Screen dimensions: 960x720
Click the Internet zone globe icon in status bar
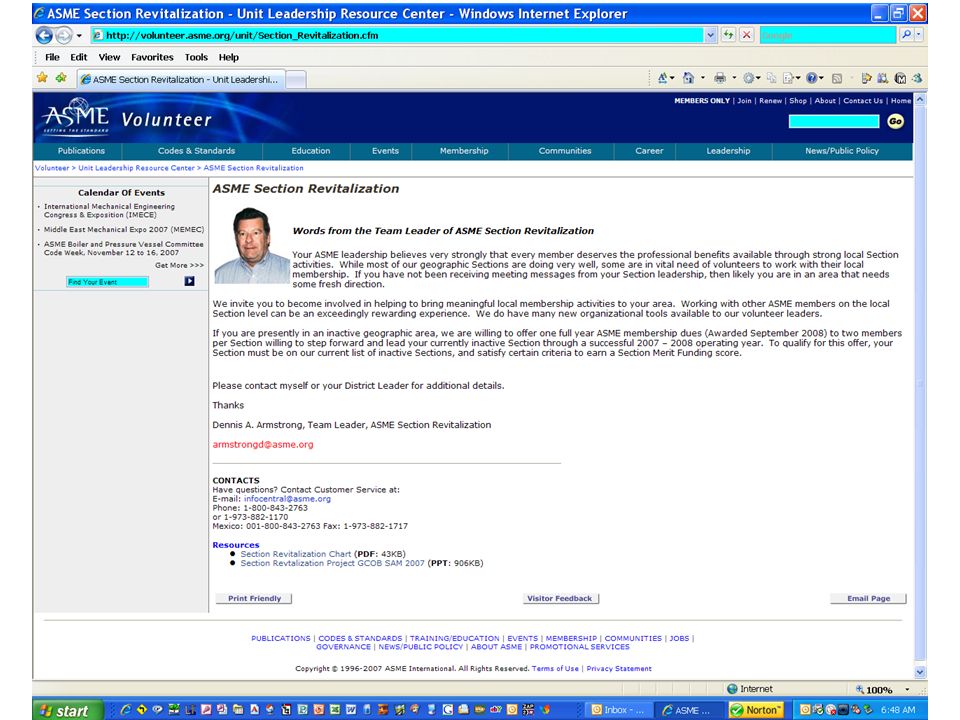(x=732, y=689)
